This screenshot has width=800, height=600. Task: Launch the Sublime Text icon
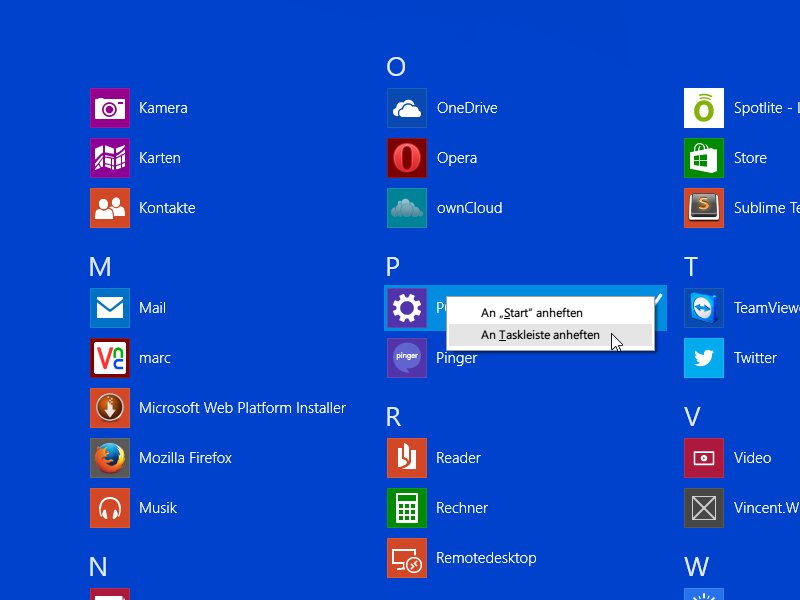(704, 208)
